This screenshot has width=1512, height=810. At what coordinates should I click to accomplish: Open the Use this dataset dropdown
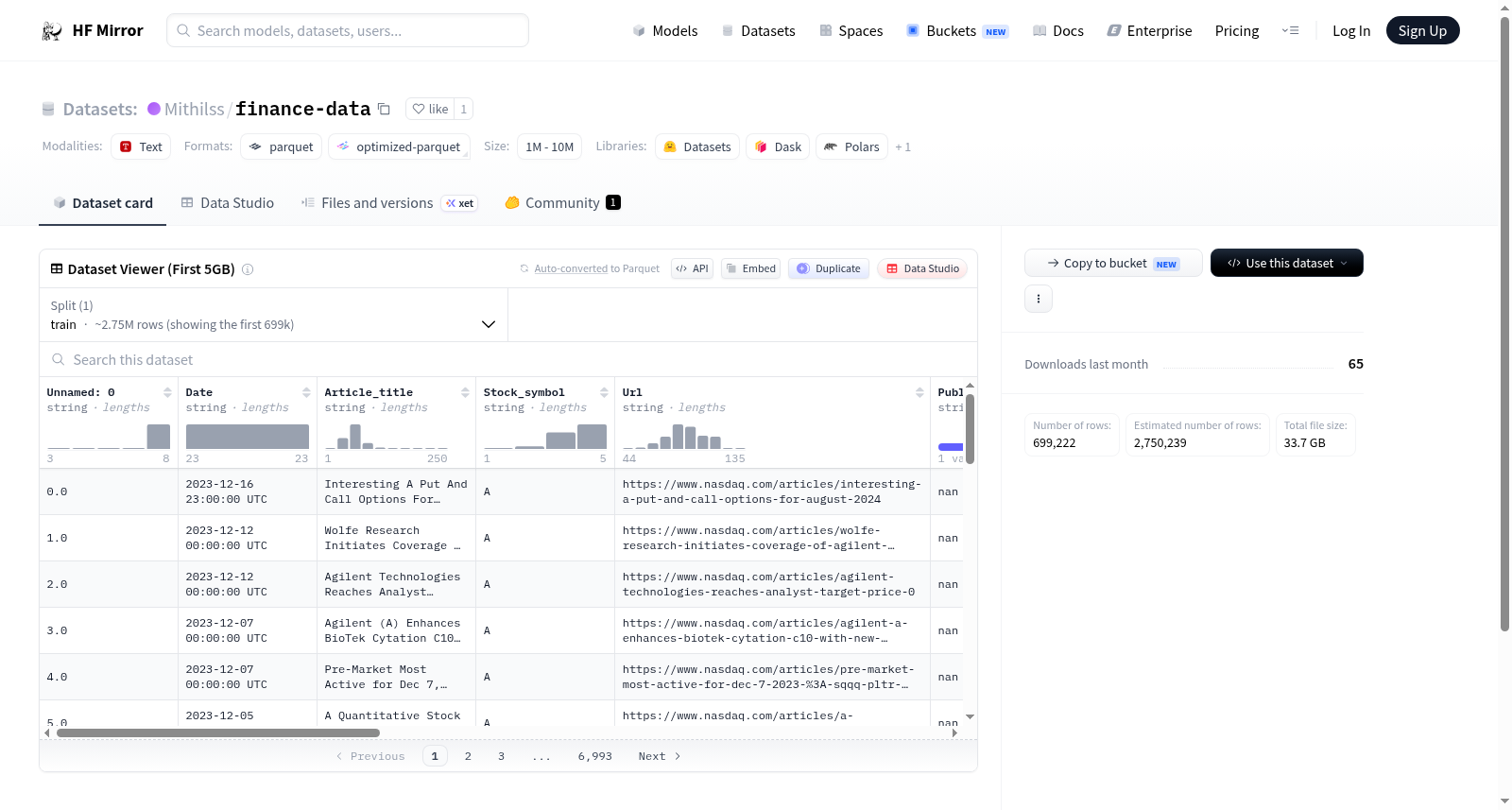pos(1287,263)
